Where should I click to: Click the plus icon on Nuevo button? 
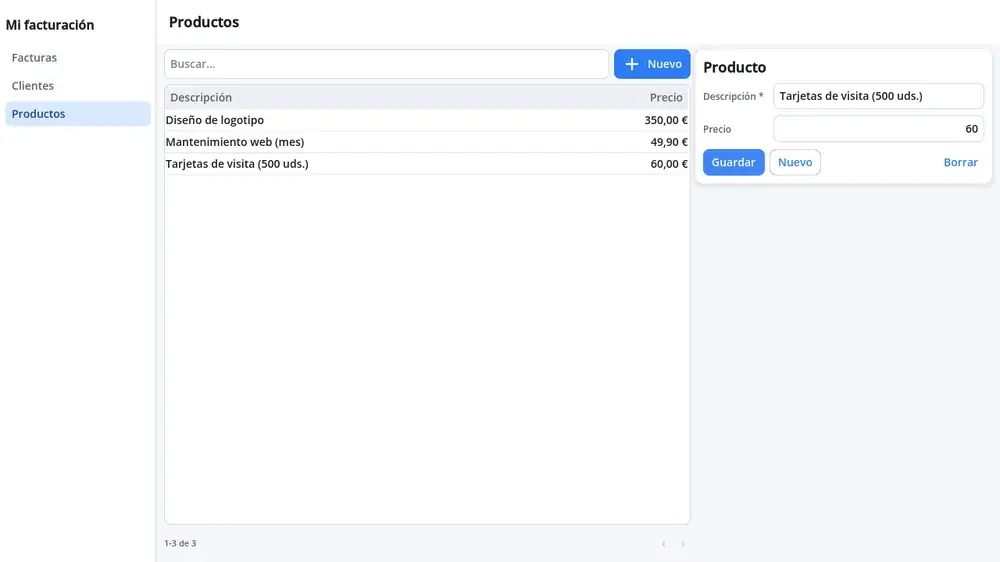click(x=631, y=64)
